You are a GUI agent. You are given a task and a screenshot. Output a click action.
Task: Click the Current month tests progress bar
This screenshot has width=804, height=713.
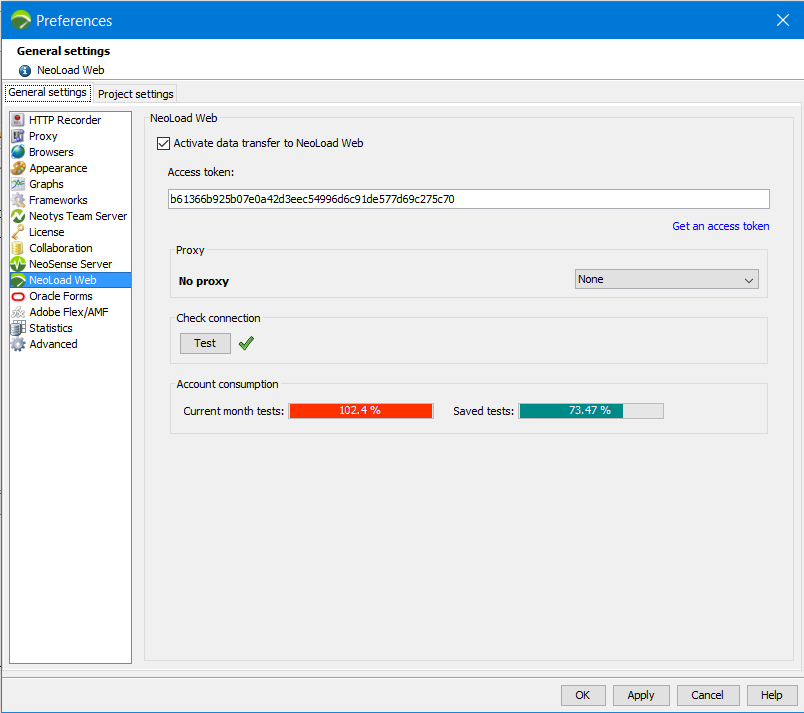point(360,411)
